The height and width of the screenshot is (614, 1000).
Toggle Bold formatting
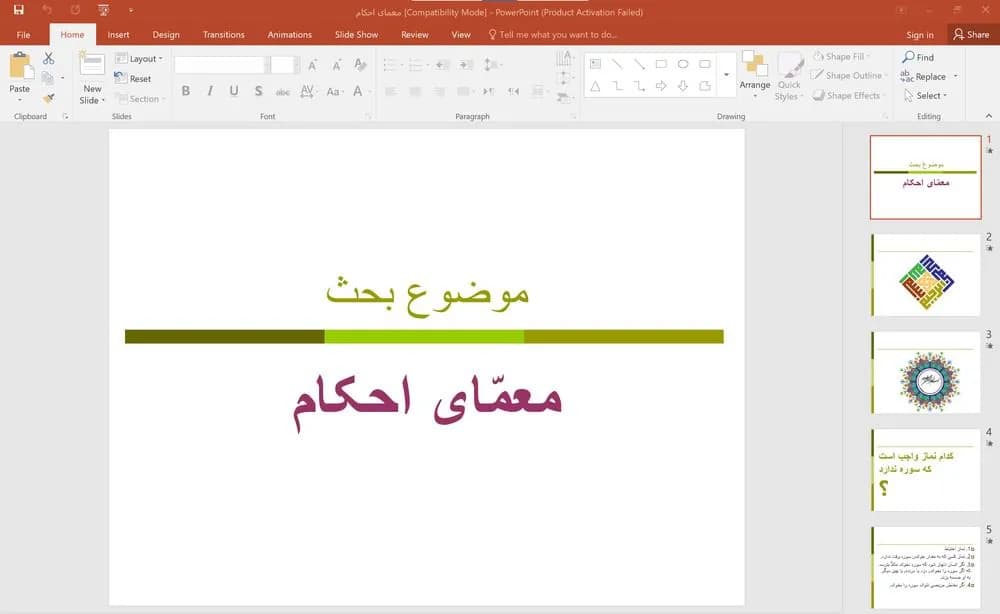(x=186, y=91)
